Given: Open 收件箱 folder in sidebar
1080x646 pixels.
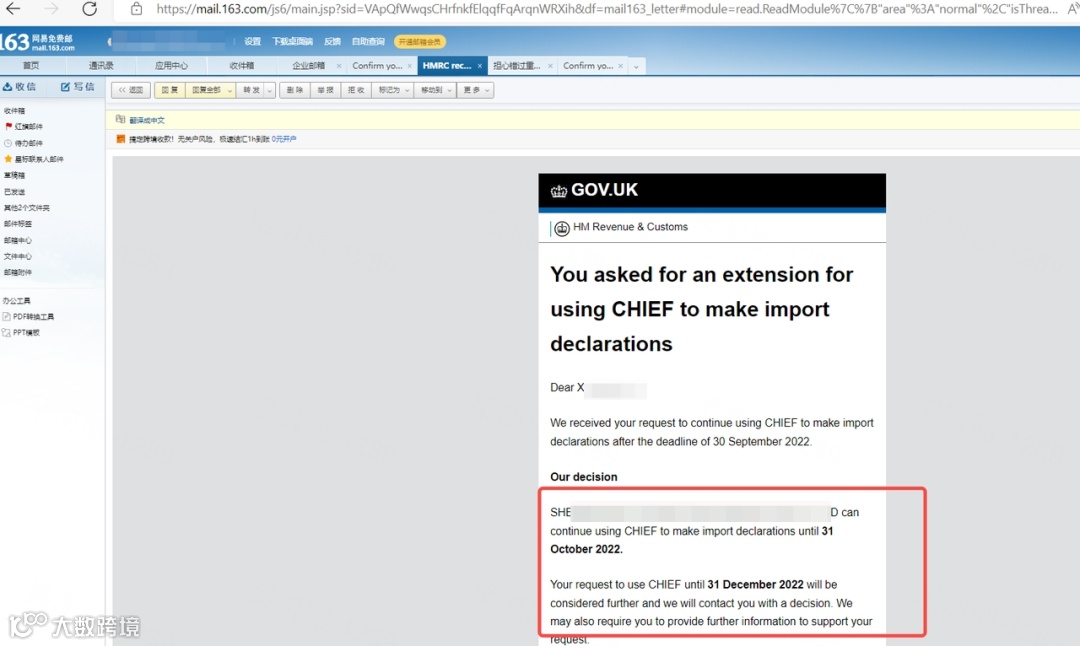Looking at the screenshot, I should click(x=14, y=110).
